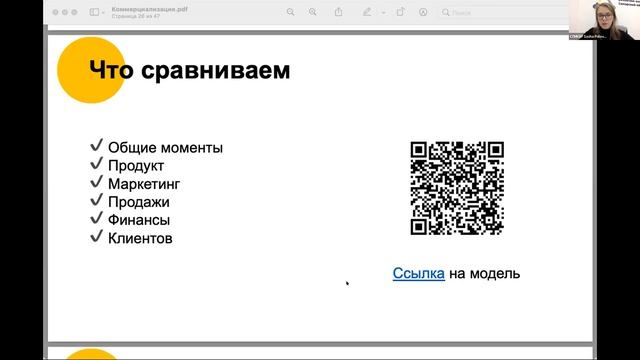Zoom out of the PDF page
The height and width of the screenshot is (360, 640).
290,12
